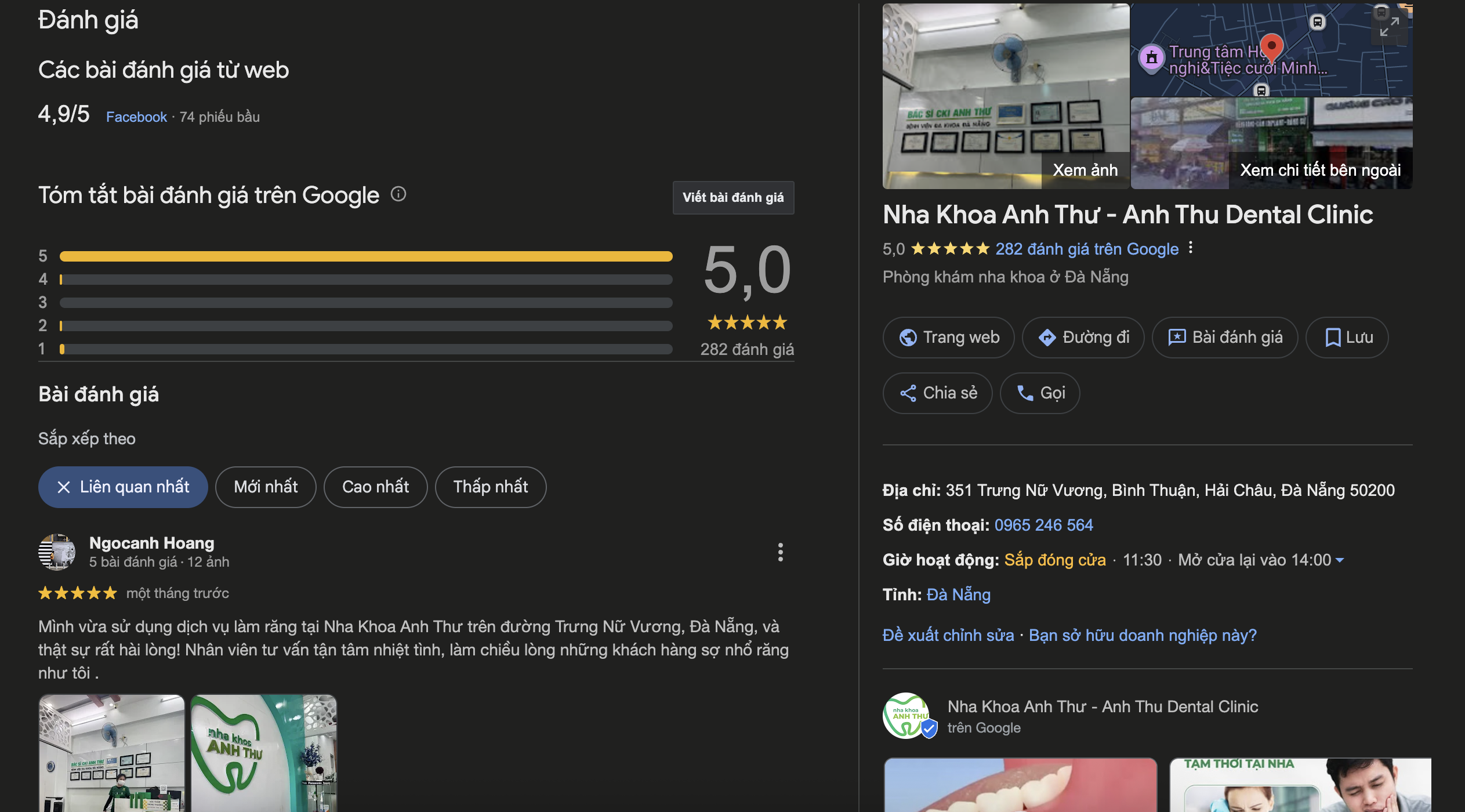Click phone number 0965 246 564
Image resolution: width=1465 pixels, height=812 pixels.
click(x=1043, y=525)
